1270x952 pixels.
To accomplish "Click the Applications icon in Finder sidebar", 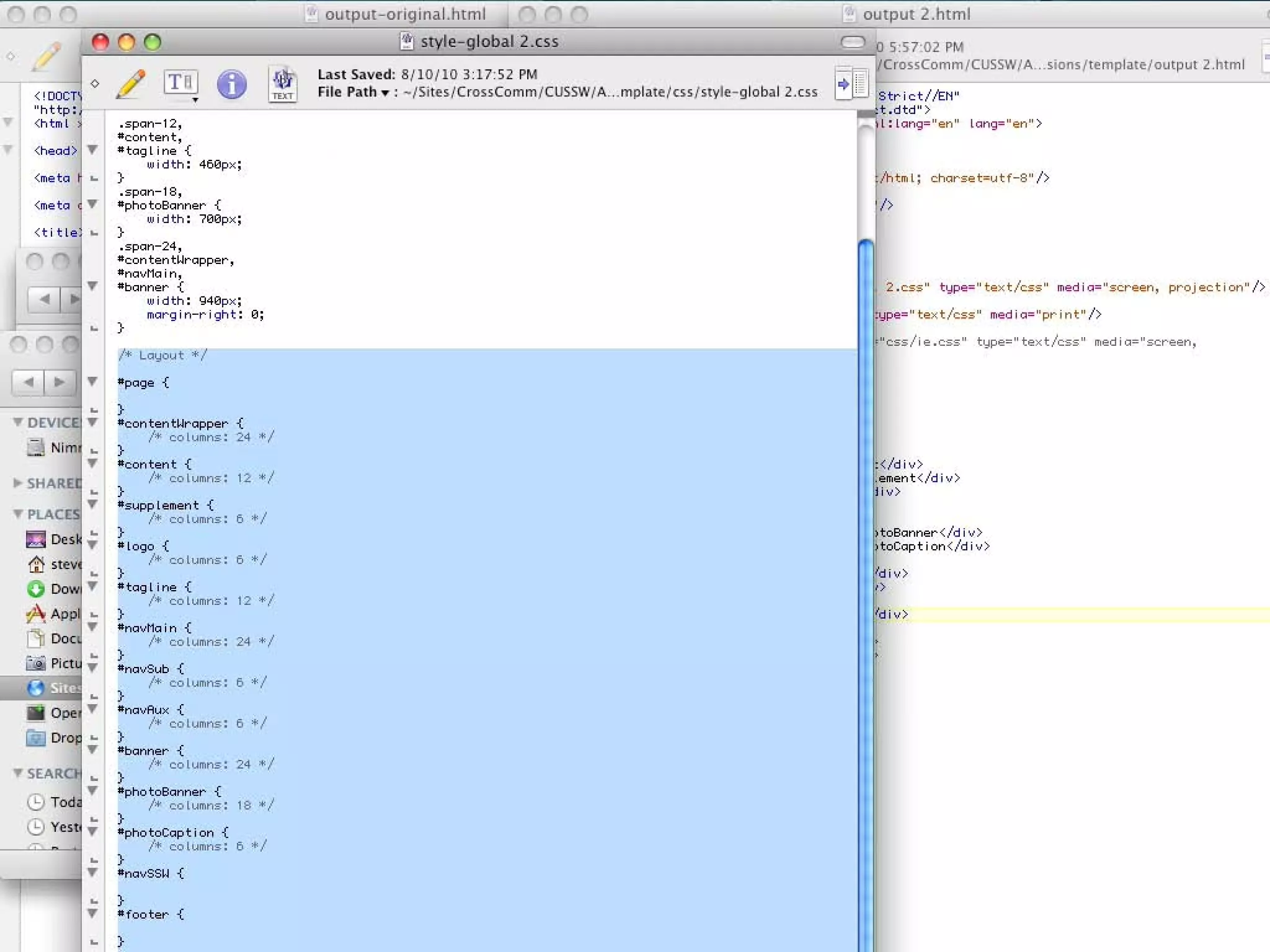I will click(x=36, y=614).
